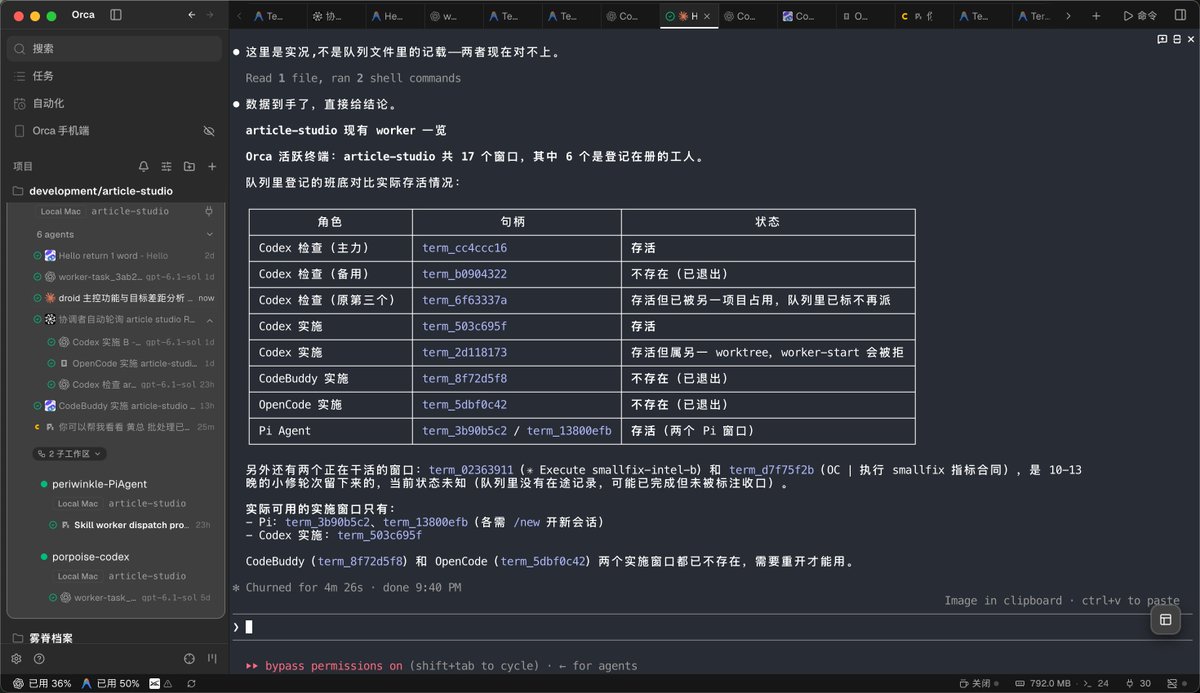Click 已用 50% usage in status bar
The image size is (1200, 693).
click(x=110, y=684)
